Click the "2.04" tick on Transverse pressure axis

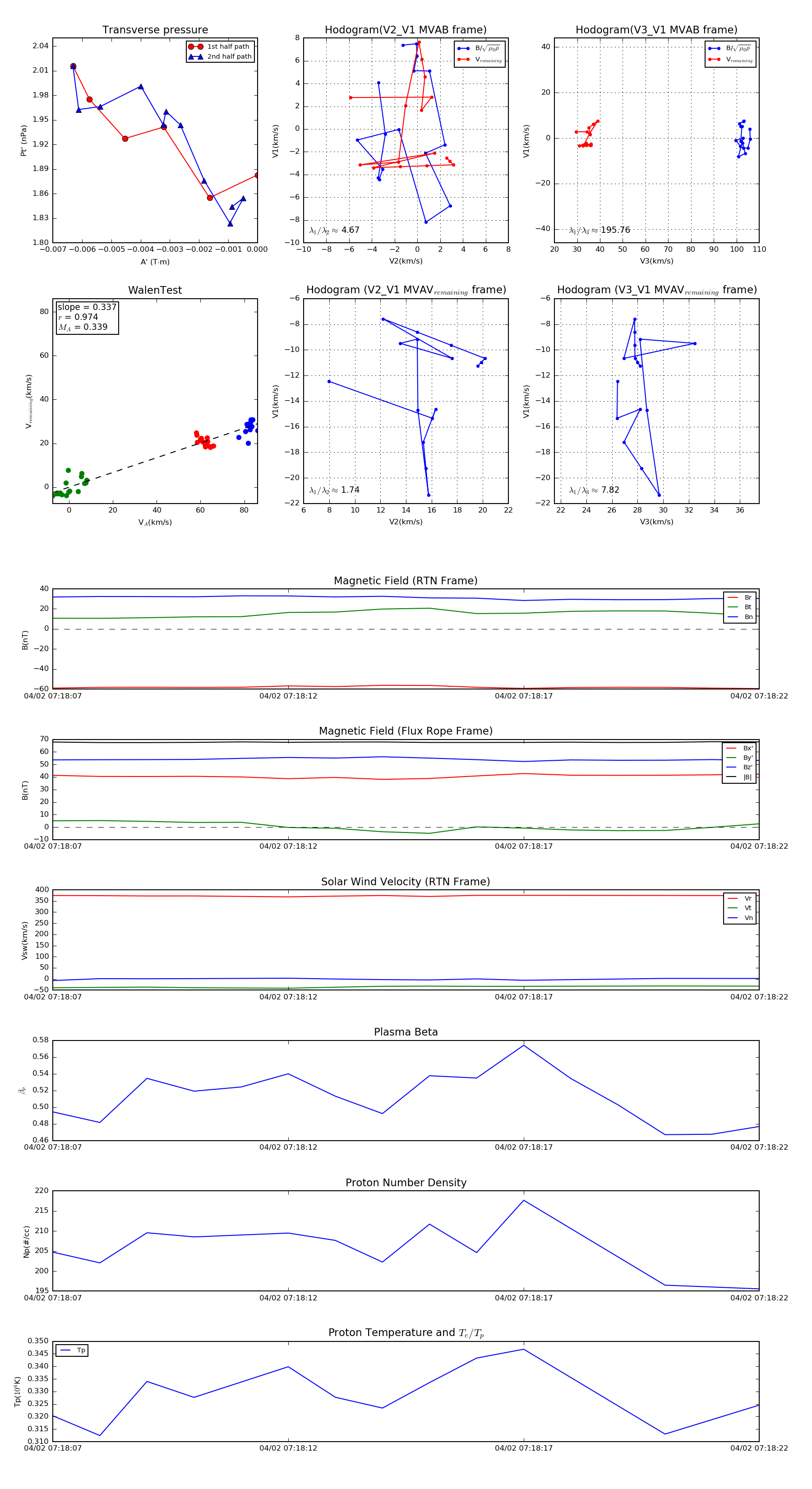41,46
